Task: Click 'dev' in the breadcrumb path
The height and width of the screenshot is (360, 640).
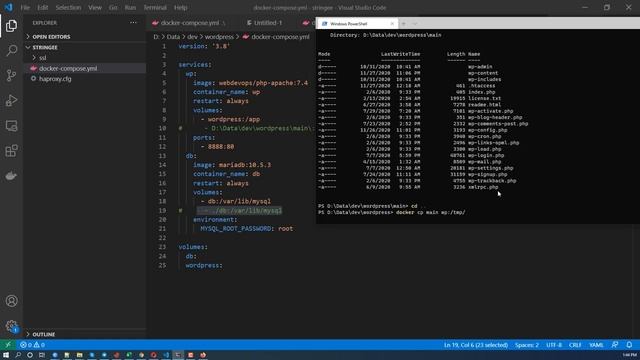Action: [192, 37]
